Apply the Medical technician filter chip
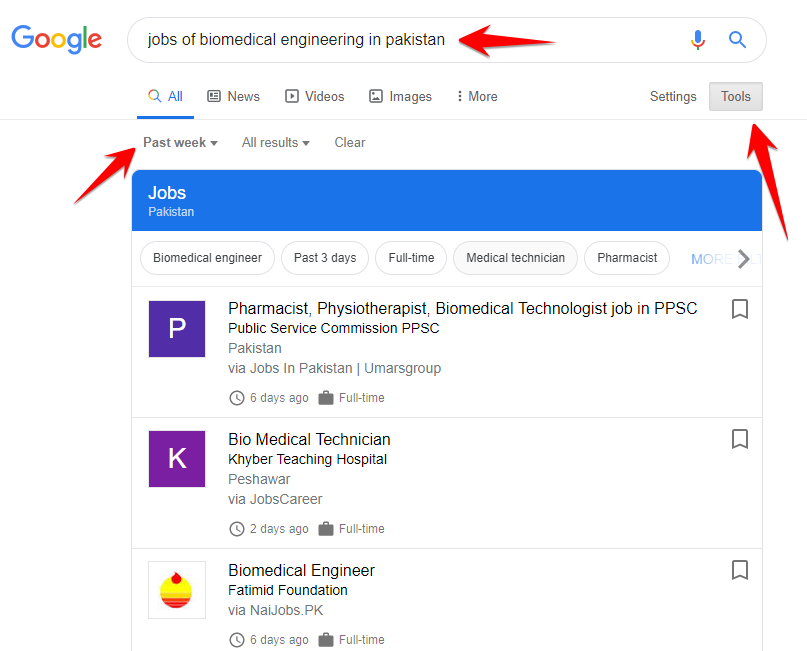This screenshot has height=651, width=807. 515,258
